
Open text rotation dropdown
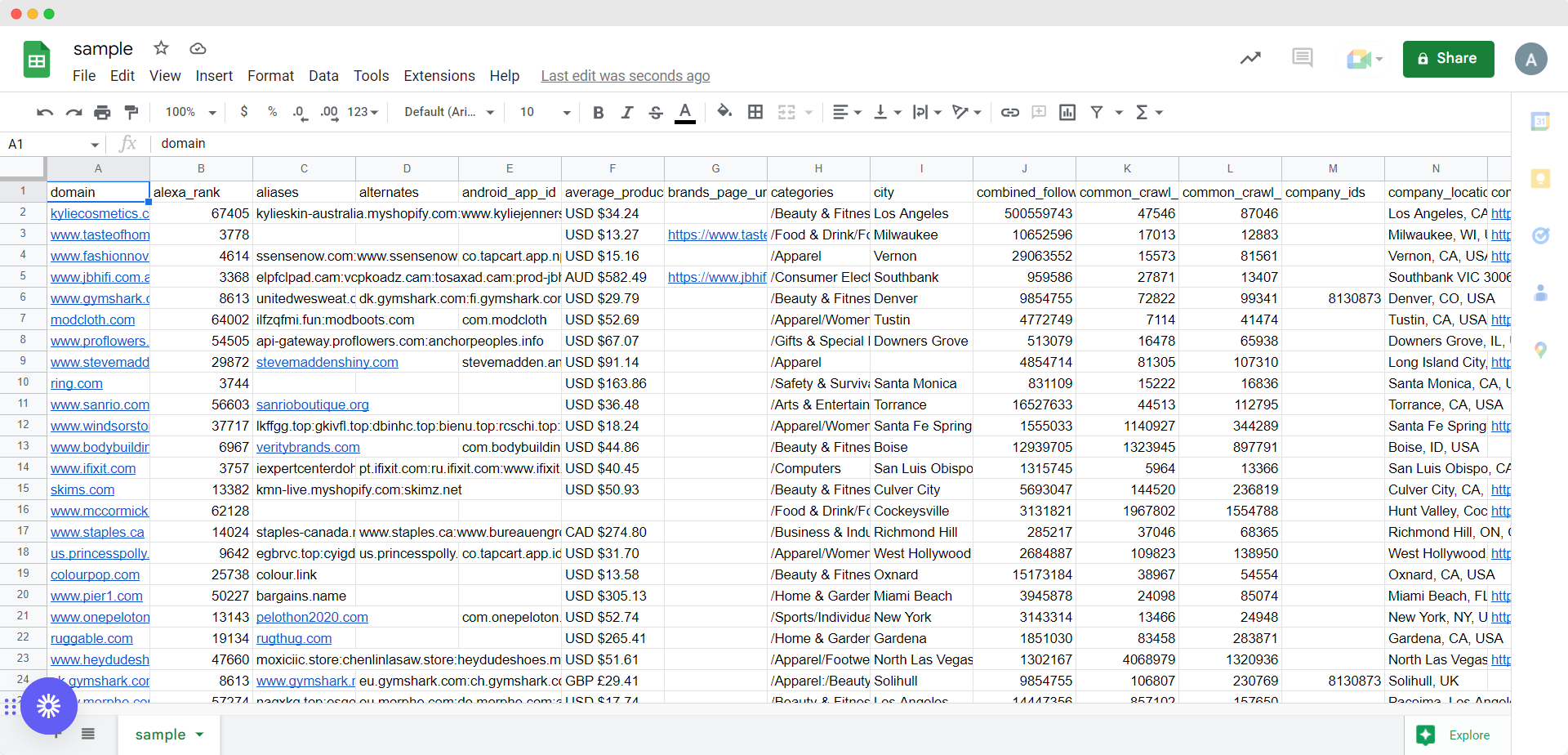click(967, 112)
